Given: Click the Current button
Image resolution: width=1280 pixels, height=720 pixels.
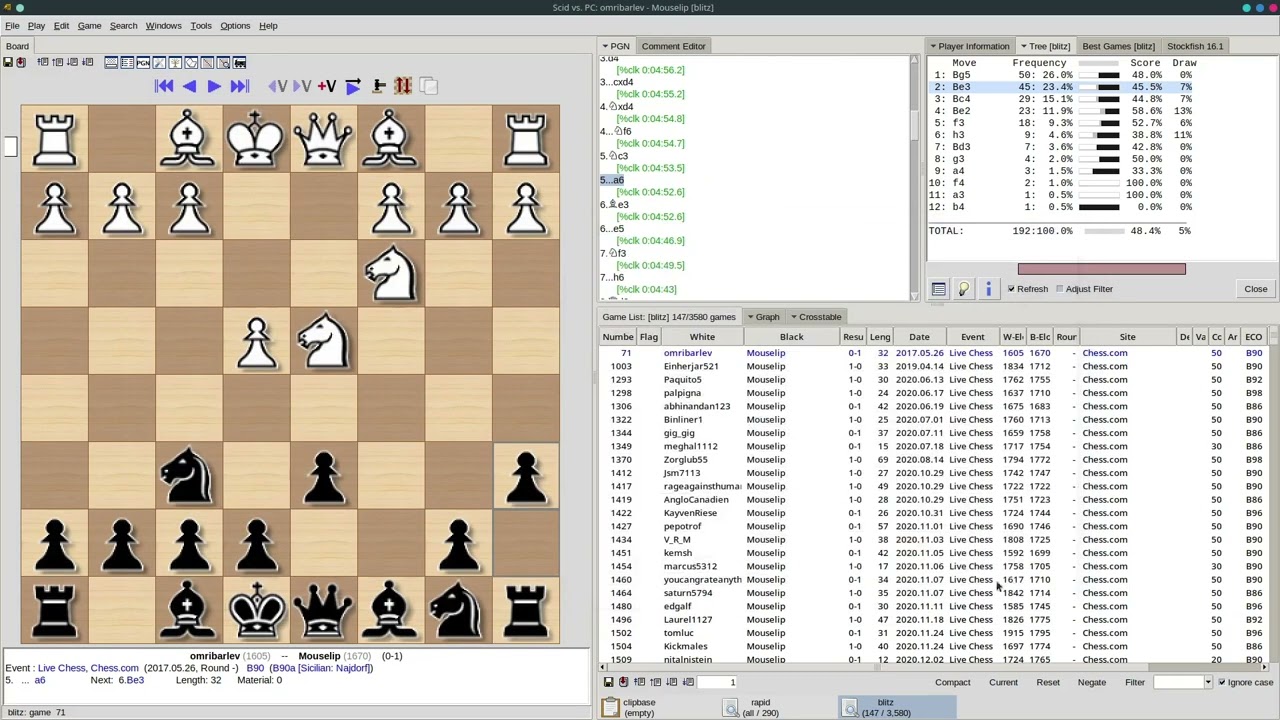Looking at the screenshot, I should coord(1003,682).
